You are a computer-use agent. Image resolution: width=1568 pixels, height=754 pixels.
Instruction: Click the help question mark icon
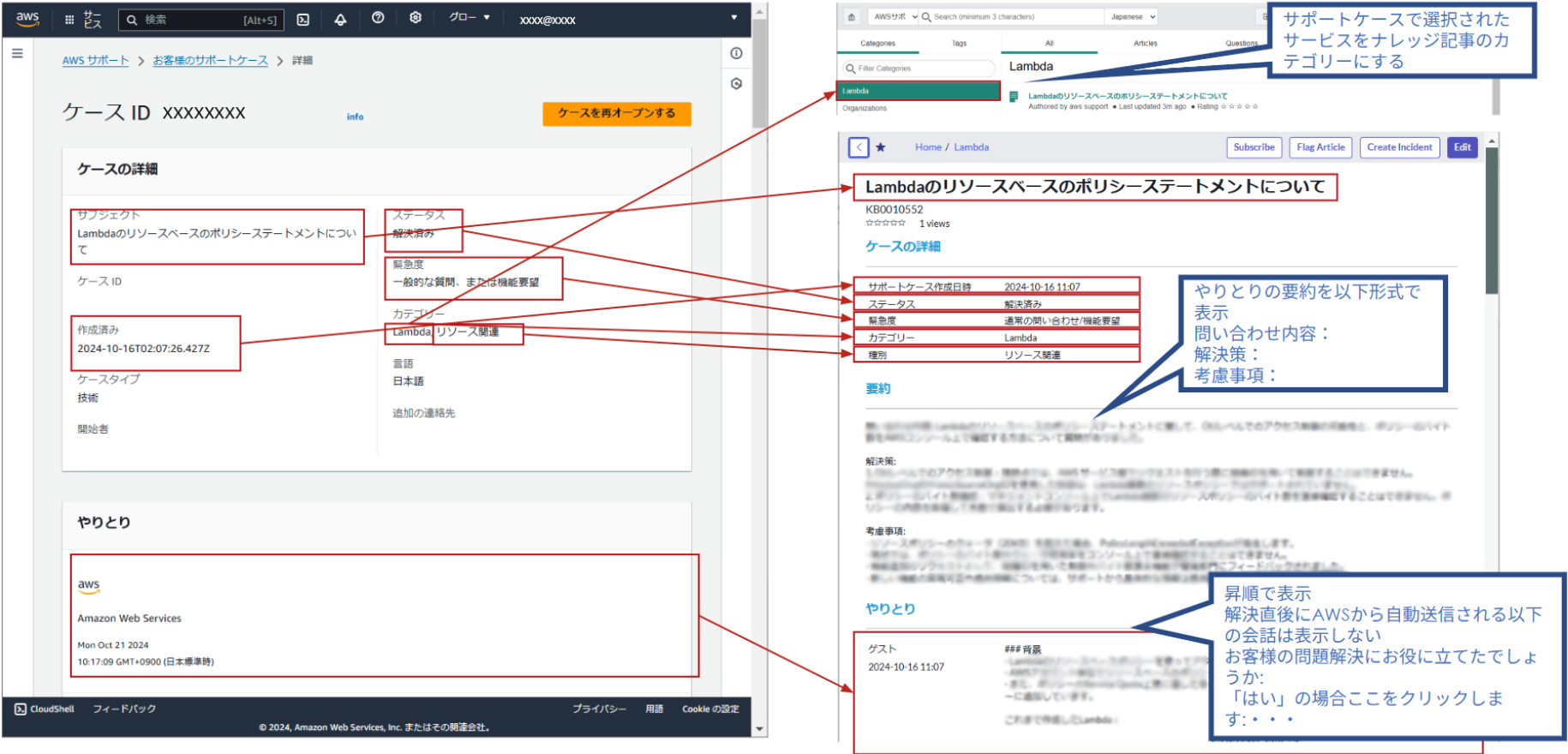click(378, 18)
